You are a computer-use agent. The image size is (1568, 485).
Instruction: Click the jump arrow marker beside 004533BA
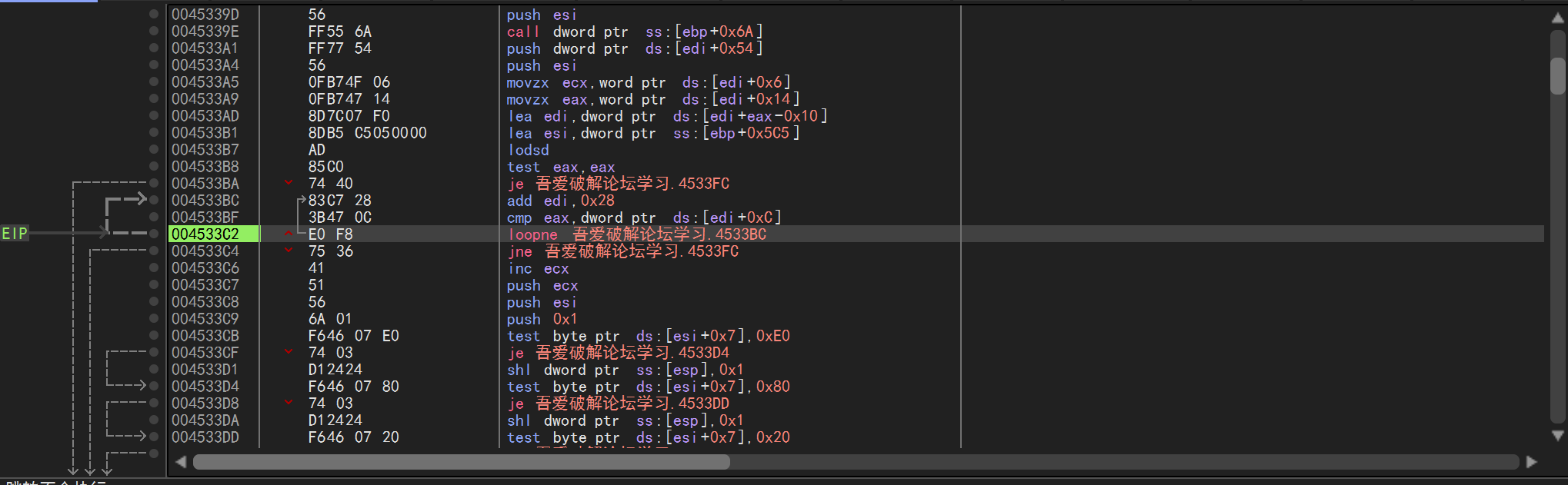click(x=289, y=183)
